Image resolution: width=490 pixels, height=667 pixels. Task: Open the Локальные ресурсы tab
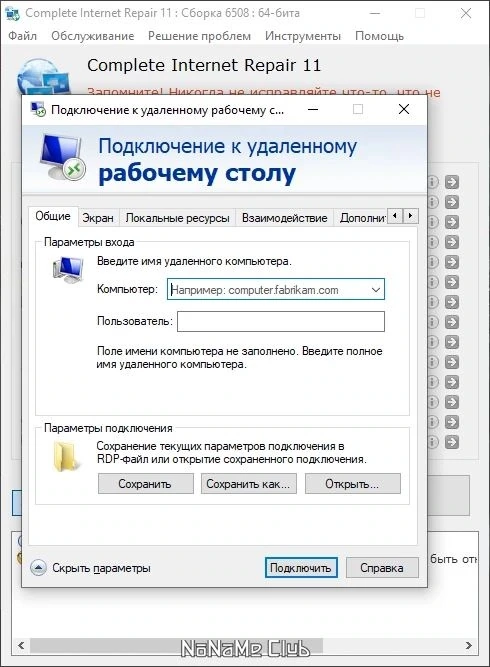(x=177, y=218)
